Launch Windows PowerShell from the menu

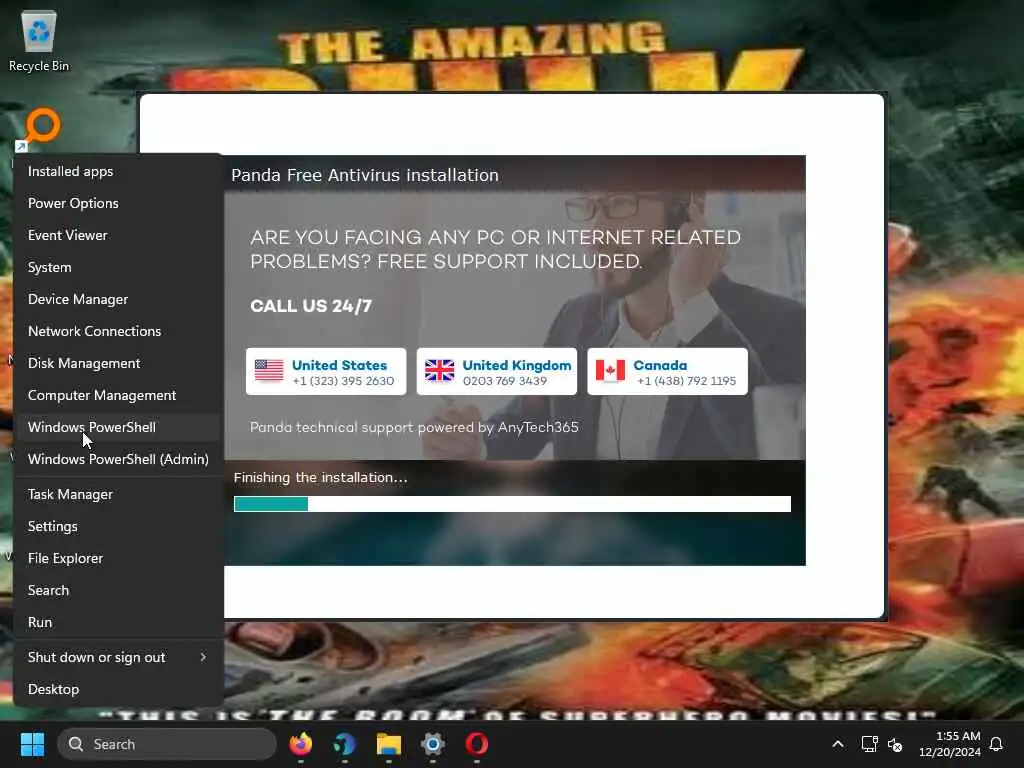pyautogui.click(x=118, y=427)
